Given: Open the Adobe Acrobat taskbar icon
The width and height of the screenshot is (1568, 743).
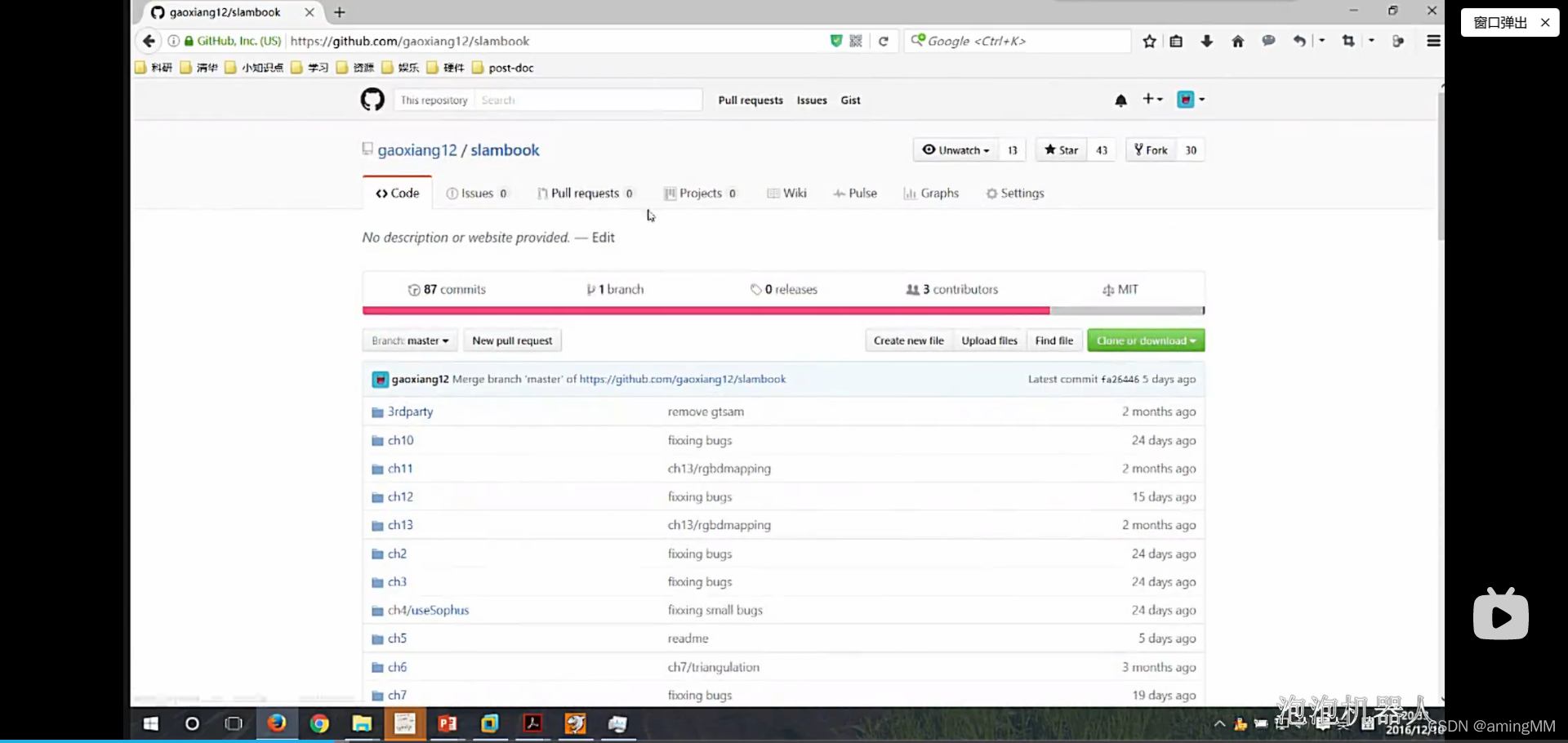Looking at the screenshot, I should click(x=532, y=723).
